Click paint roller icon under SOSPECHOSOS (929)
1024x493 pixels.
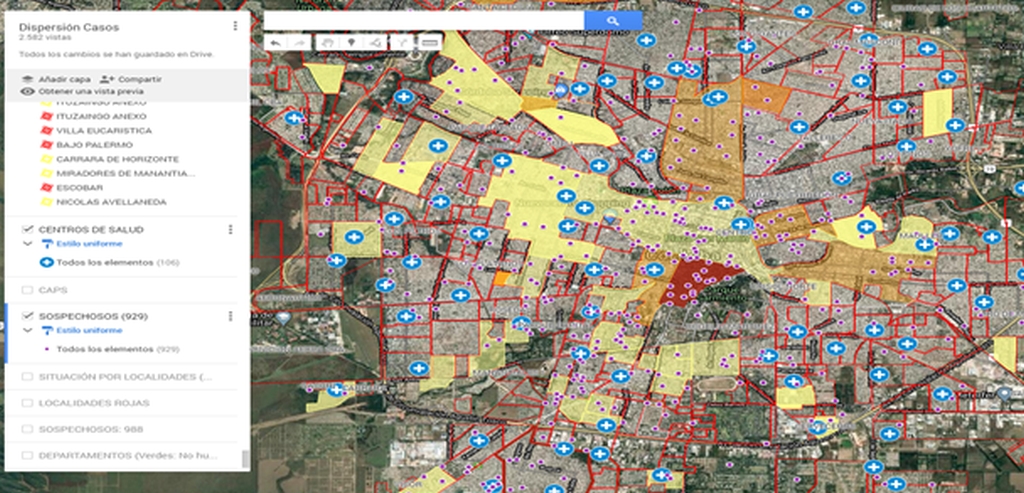click(46, 331)
